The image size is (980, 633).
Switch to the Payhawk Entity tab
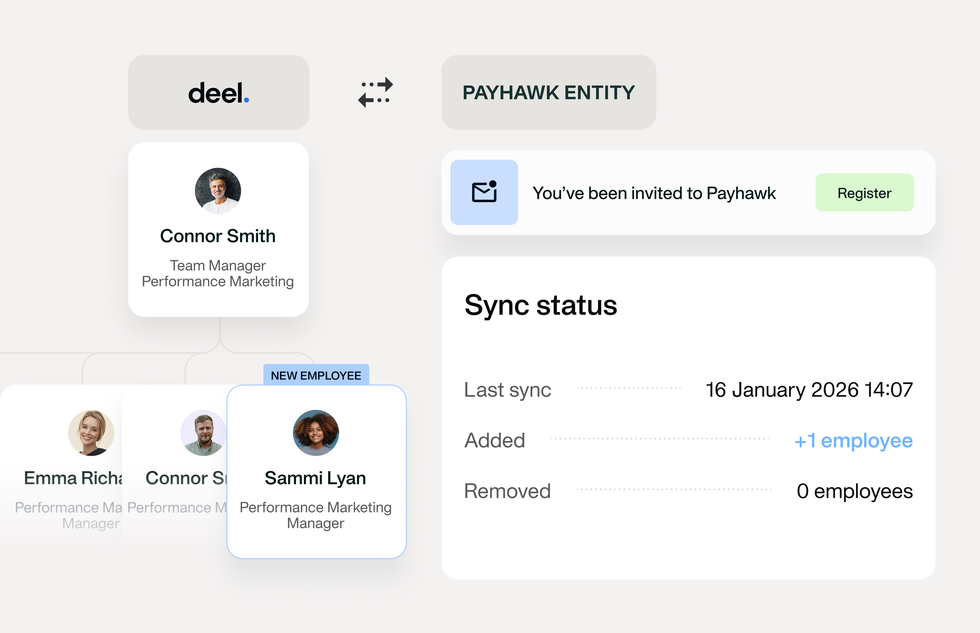click(548, 92)
